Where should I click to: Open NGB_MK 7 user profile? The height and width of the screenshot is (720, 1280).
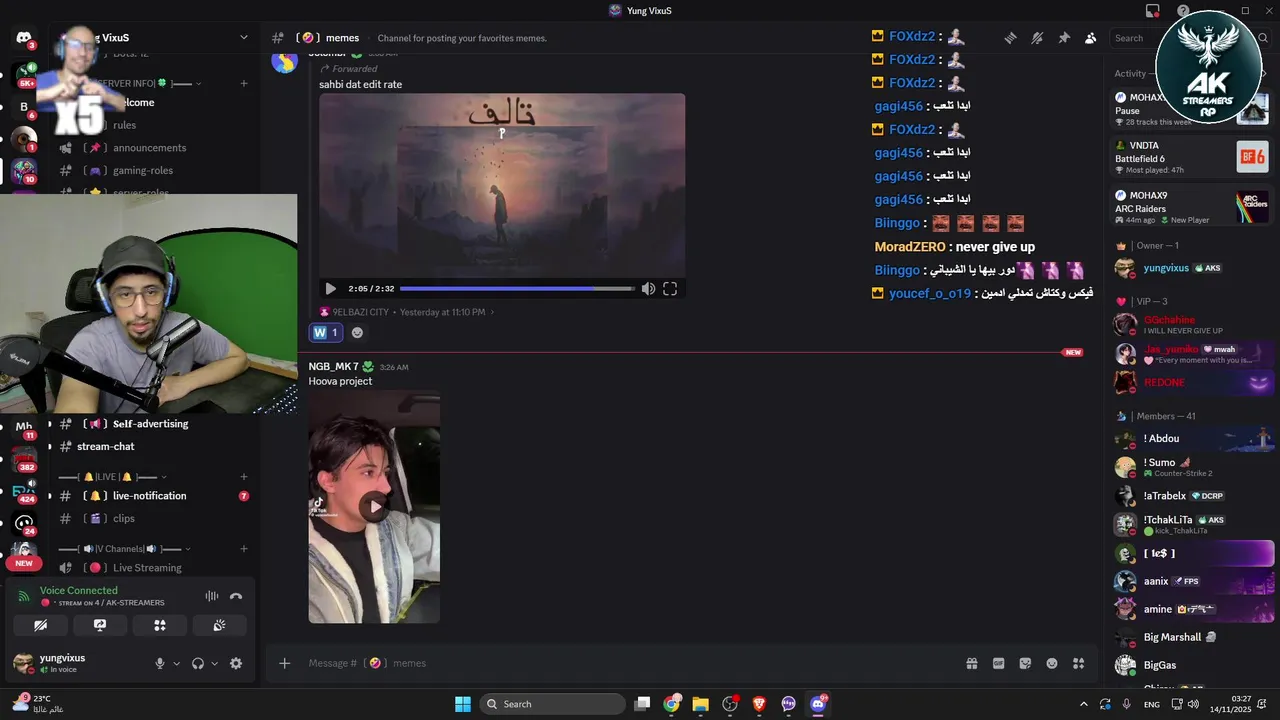point(333,367)
